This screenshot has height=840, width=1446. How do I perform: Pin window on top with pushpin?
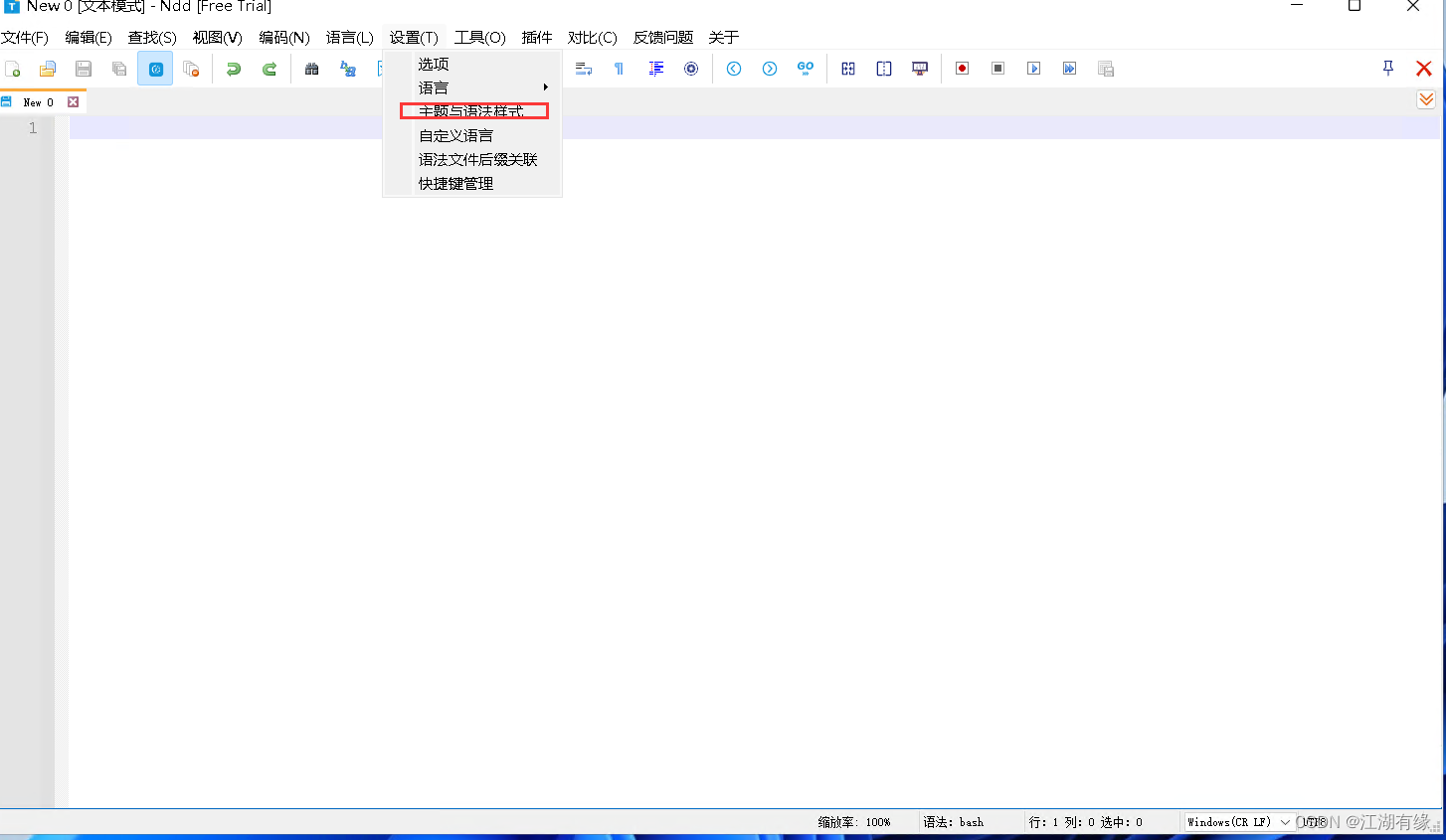pos(1388,69)
